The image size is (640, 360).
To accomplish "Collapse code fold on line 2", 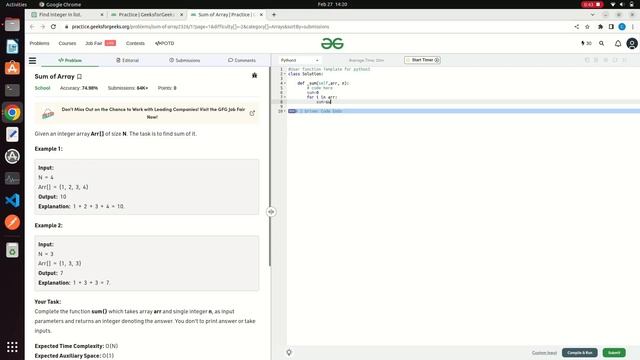I will pyautogui.click(x=285, y=74).
